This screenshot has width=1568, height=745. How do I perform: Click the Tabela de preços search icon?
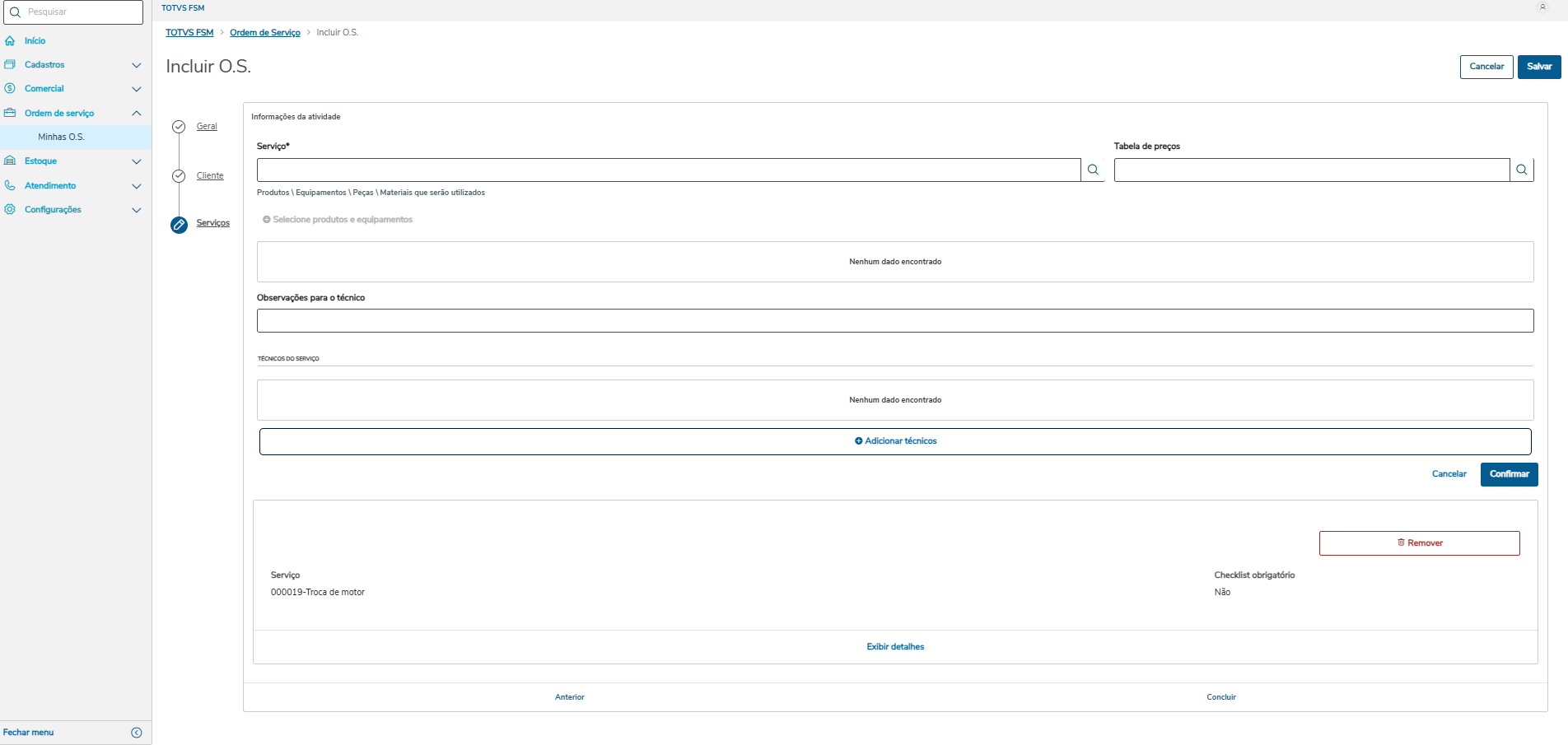[x=1522, y=170]
